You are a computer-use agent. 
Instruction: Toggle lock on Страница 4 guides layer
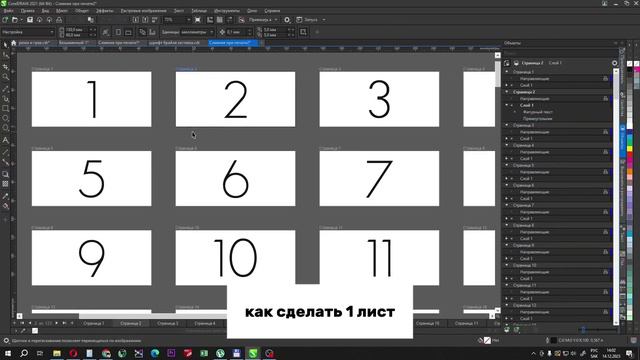pos(605,152)
